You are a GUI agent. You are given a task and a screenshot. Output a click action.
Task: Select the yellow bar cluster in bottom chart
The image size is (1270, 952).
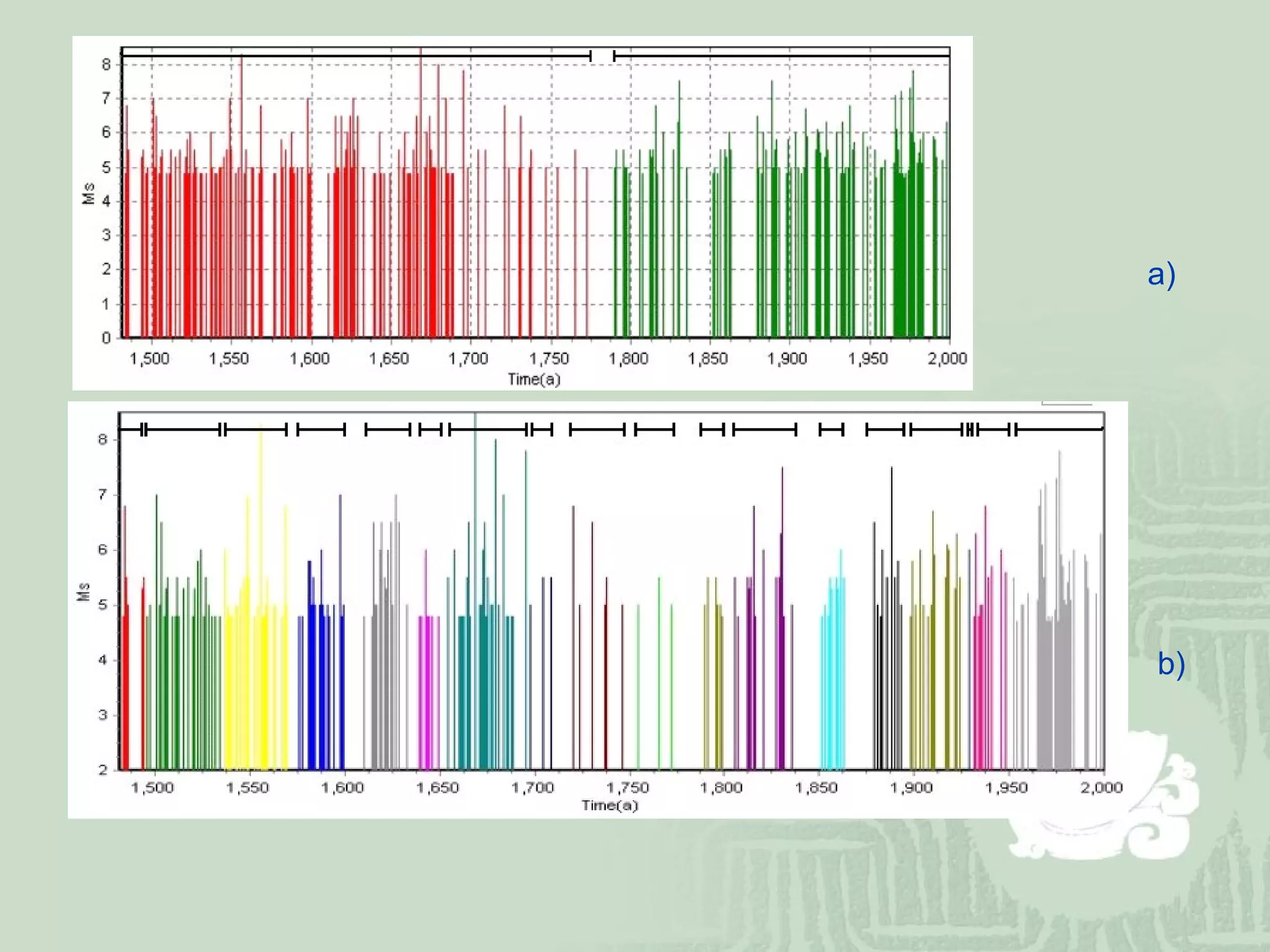coord(255,682)
